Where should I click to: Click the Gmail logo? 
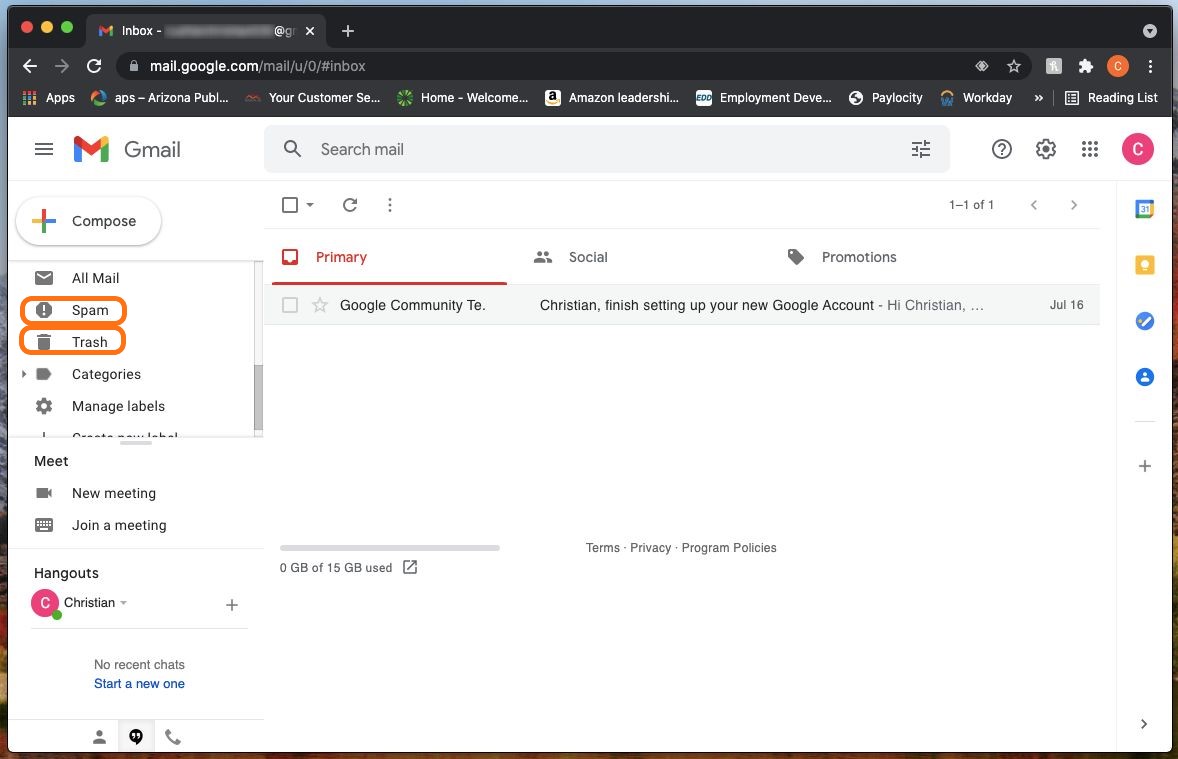coord(127,149)
